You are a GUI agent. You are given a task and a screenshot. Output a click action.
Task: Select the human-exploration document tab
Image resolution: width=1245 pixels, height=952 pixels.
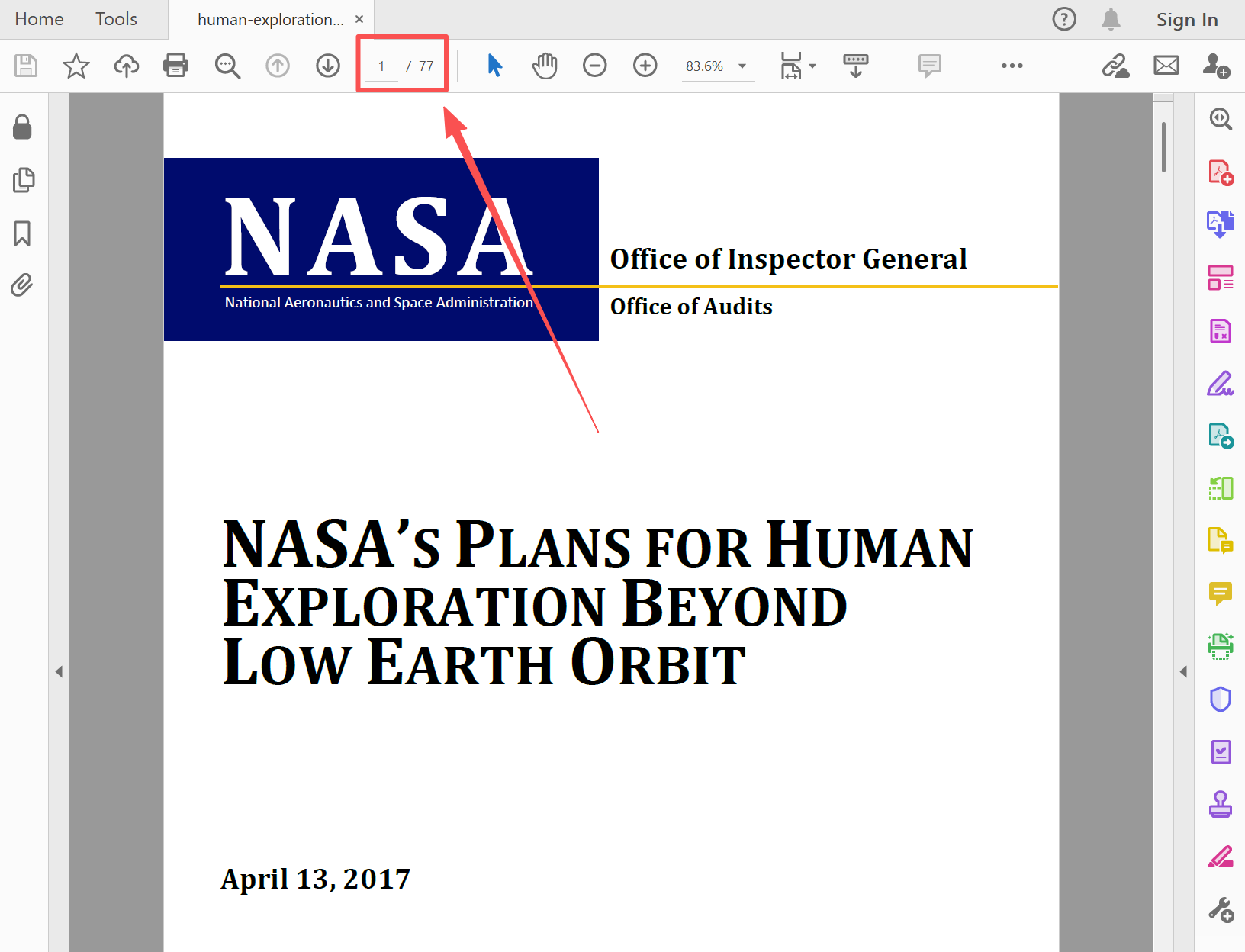click(271, 20)
